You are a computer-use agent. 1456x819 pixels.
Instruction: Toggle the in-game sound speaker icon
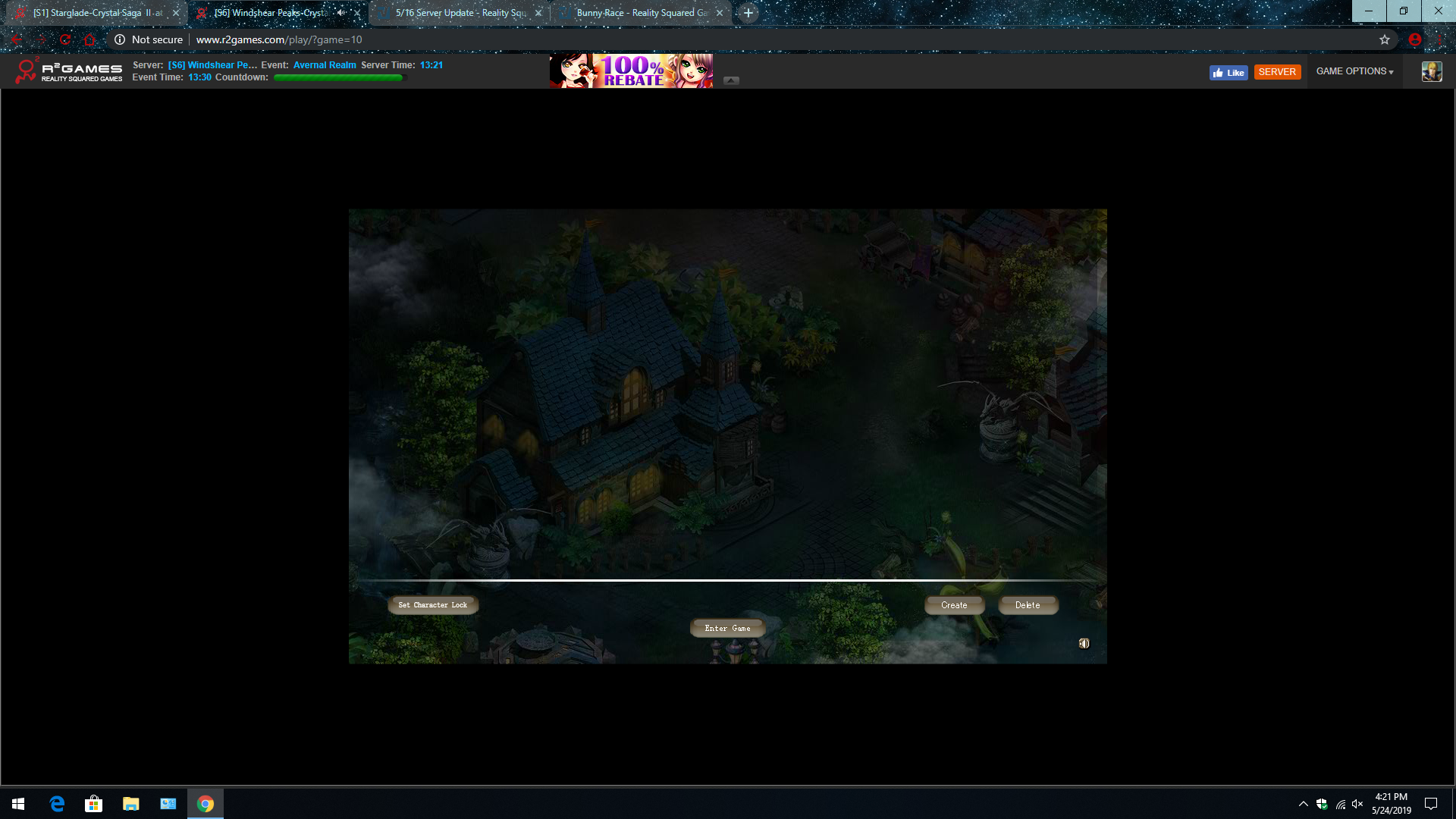1084,643
